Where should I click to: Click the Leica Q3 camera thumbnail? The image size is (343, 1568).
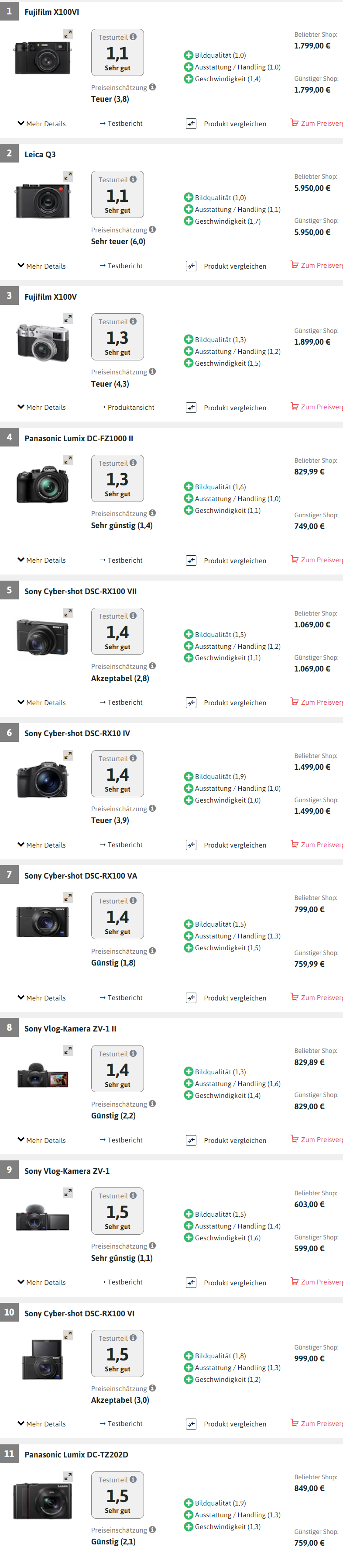[43, 199]
